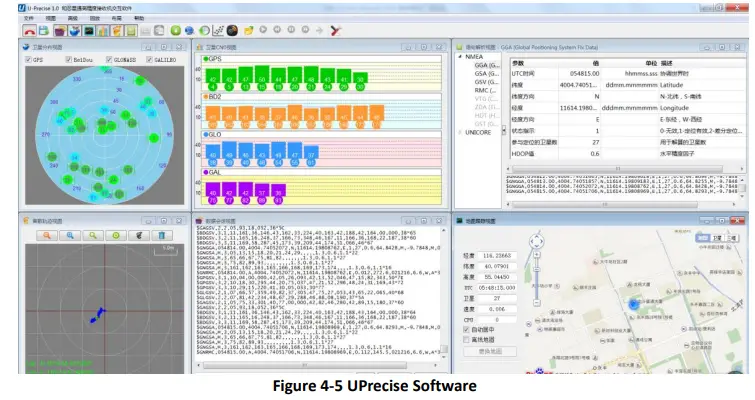Open the red tools icon in toolbar
The width and height of the screenshot is (755, 400).
[x=336, y=31]
